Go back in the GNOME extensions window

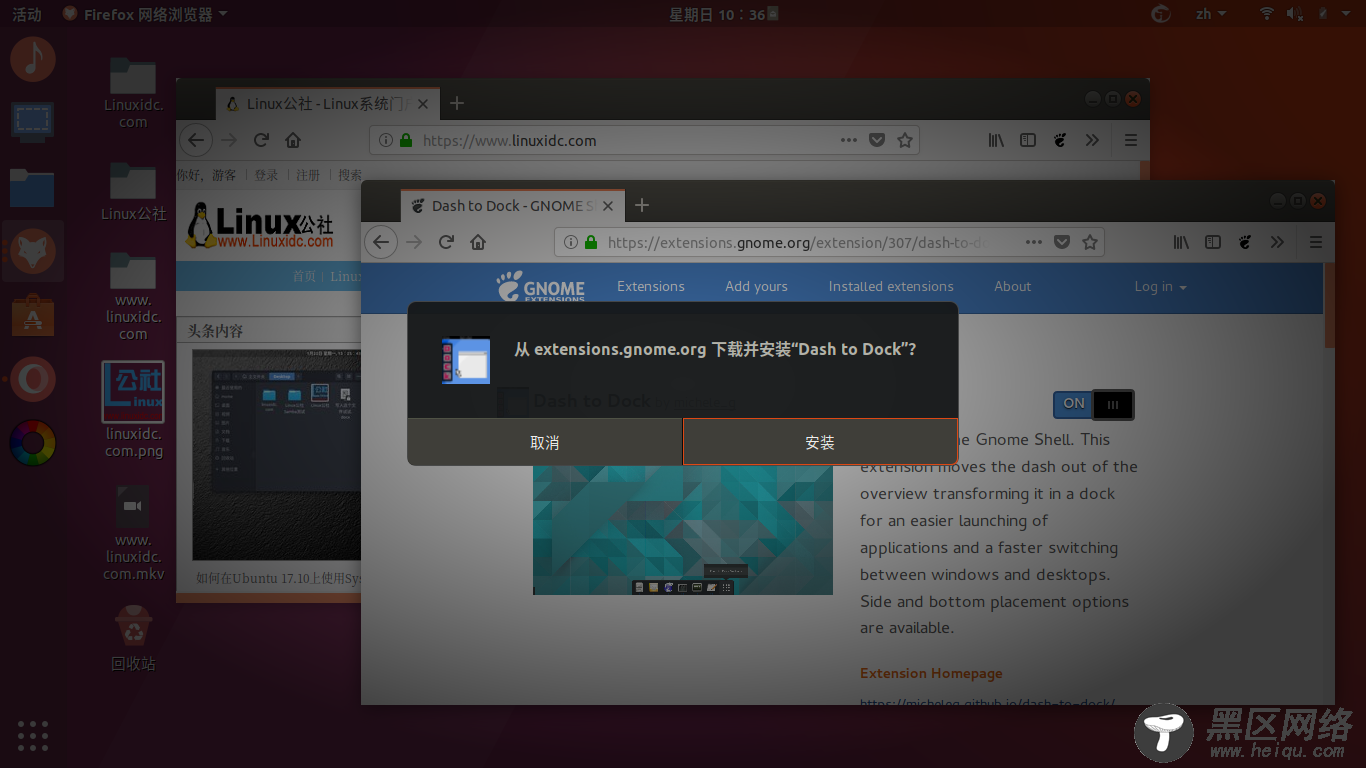click(381, 242)
